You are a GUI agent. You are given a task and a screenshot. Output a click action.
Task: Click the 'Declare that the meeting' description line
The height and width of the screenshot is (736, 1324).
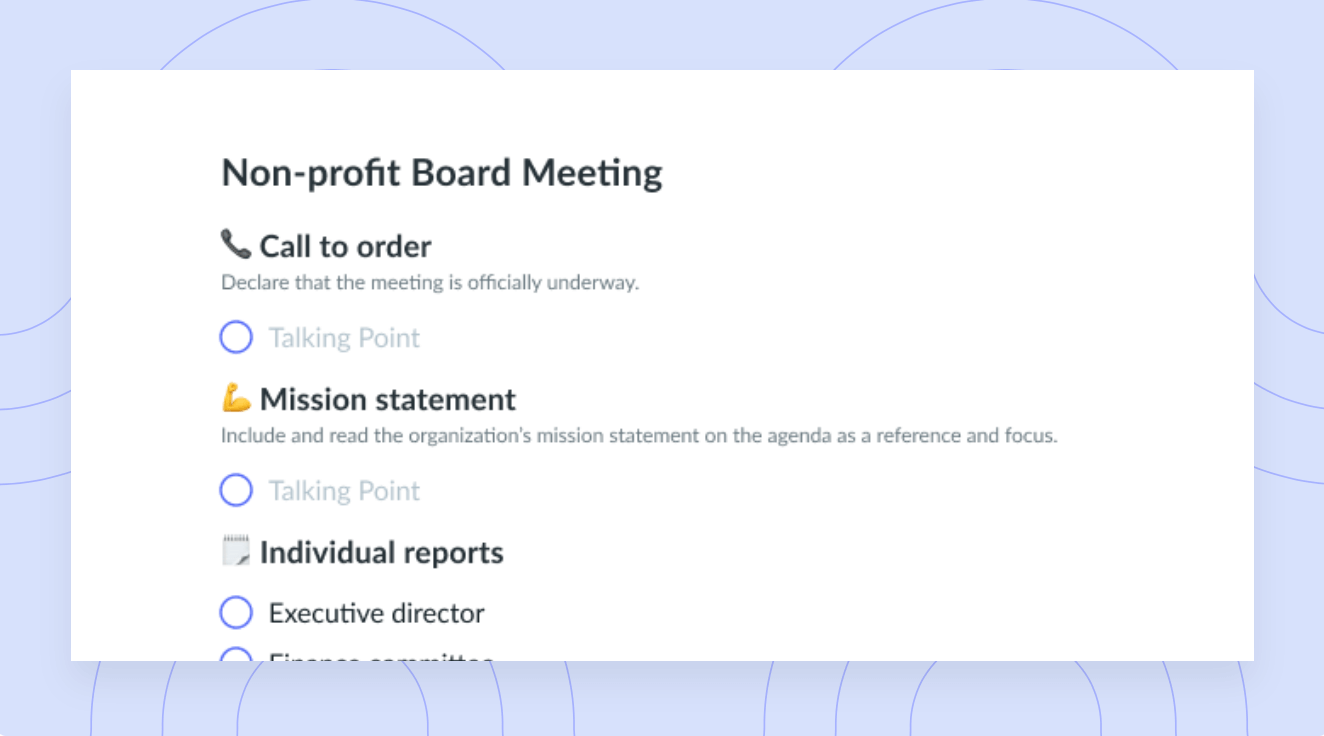pyautogui.click(x=430, y=282)
